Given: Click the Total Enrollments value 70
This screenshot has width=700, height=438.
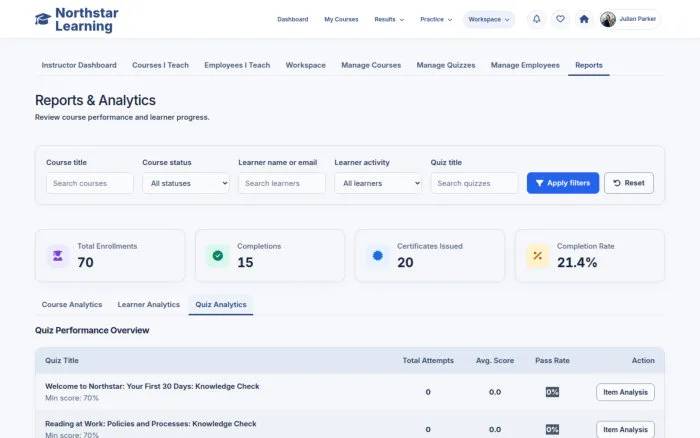Looking at the screenshot, I should [85, 263].
